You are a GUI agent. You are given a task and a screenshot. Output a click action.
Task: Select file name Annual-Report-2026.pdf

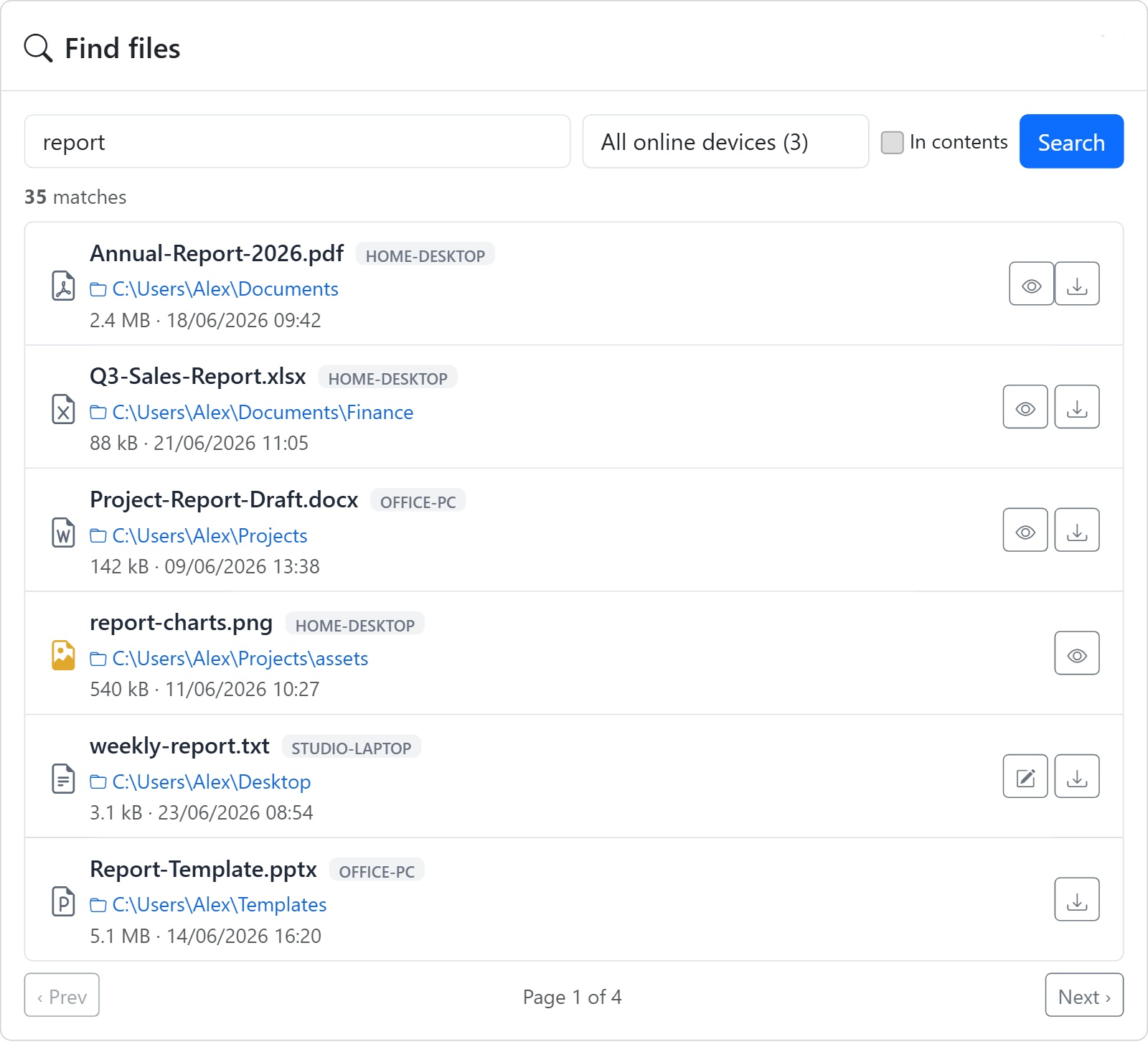tap(217, 253)
